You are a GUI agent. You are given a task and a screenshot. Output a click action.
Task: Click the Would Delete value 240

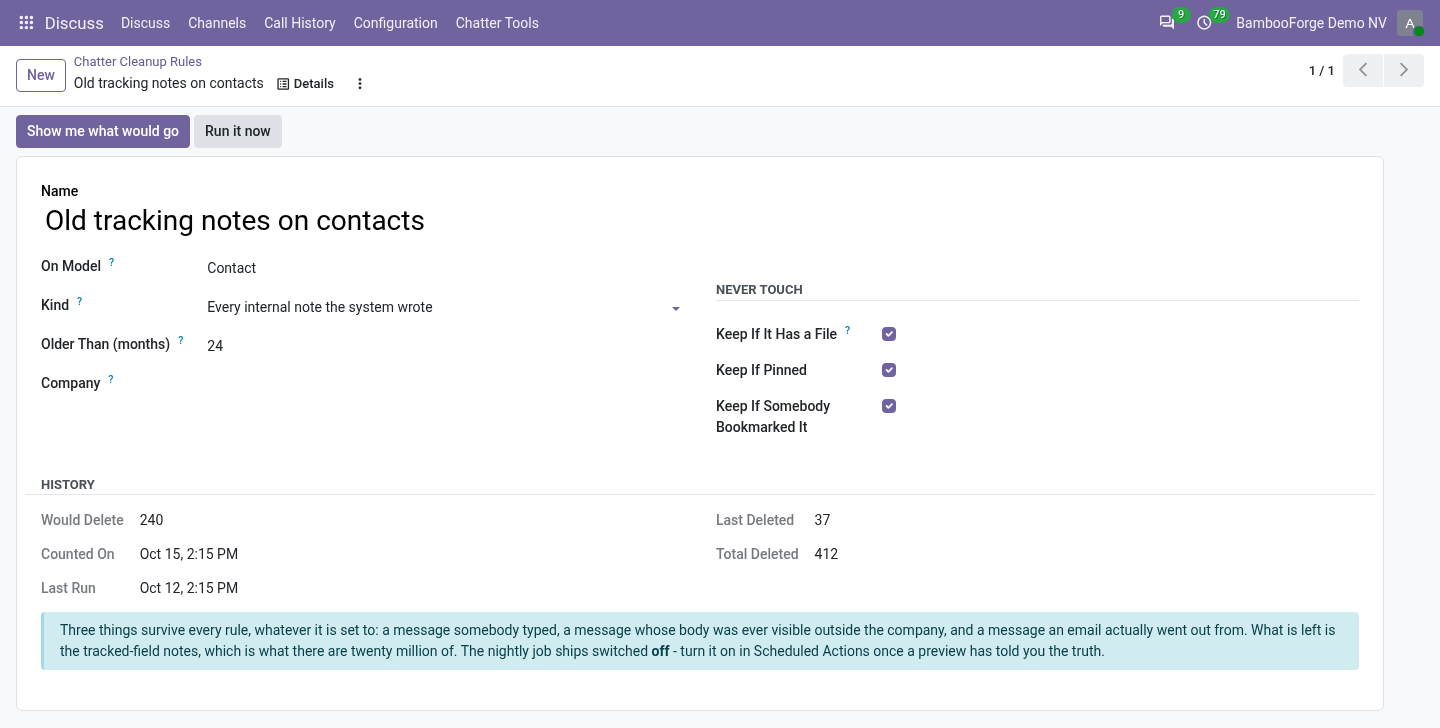point(152,520)
